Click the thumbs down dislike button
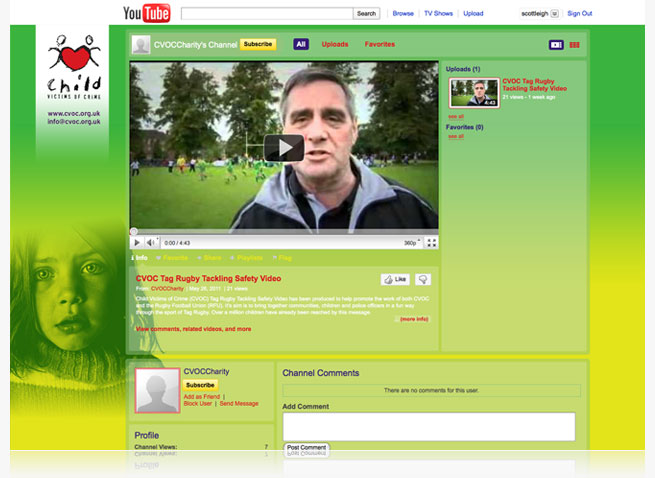The width and height of the screenshot is (655, 478). click(x=423, y=279)
